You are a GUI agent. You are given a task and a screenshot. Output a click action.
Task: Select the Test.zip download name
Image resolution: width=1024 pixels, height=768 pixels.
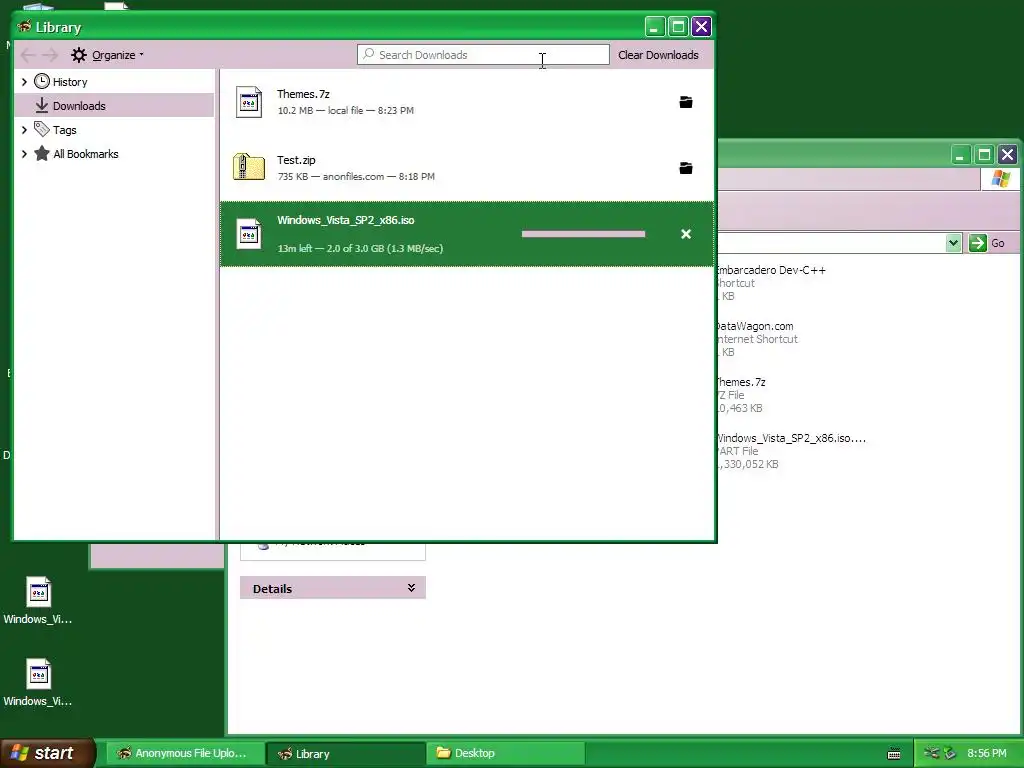(296, 160)
